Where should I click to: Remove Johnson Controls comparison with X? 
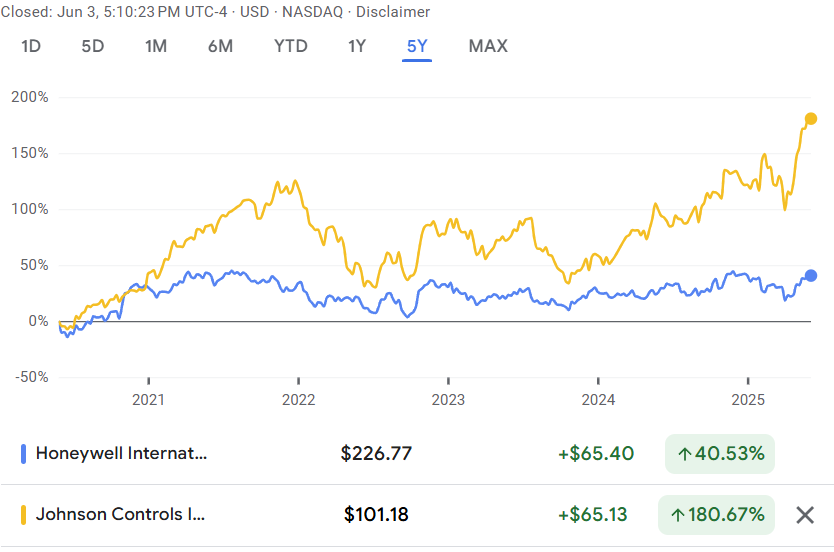click(805, 515)
